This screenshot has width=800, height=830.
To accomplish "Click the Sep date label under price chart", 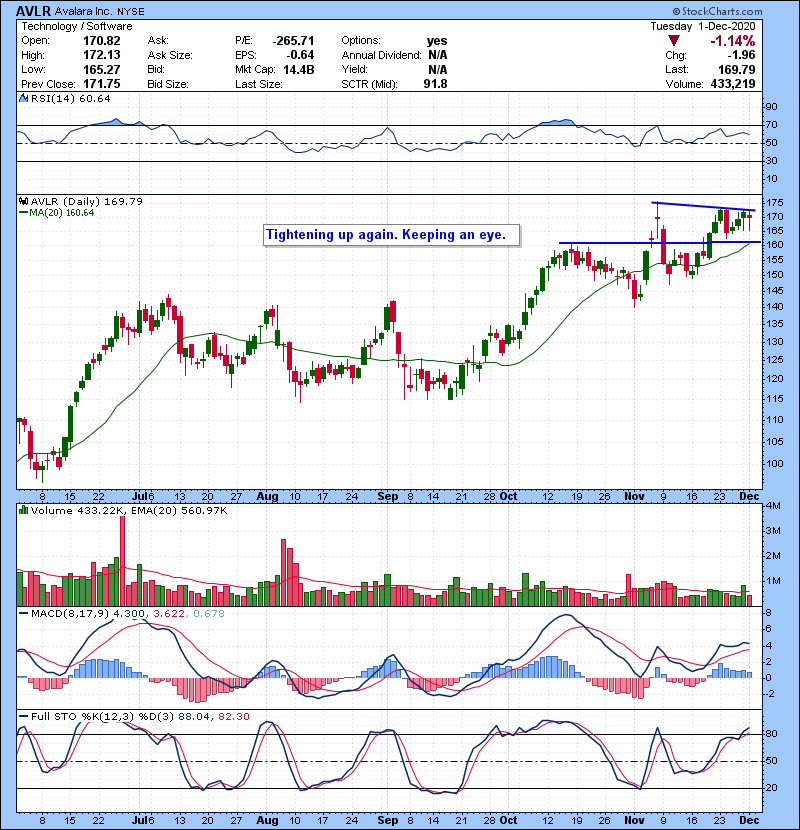I will [388, 497].
